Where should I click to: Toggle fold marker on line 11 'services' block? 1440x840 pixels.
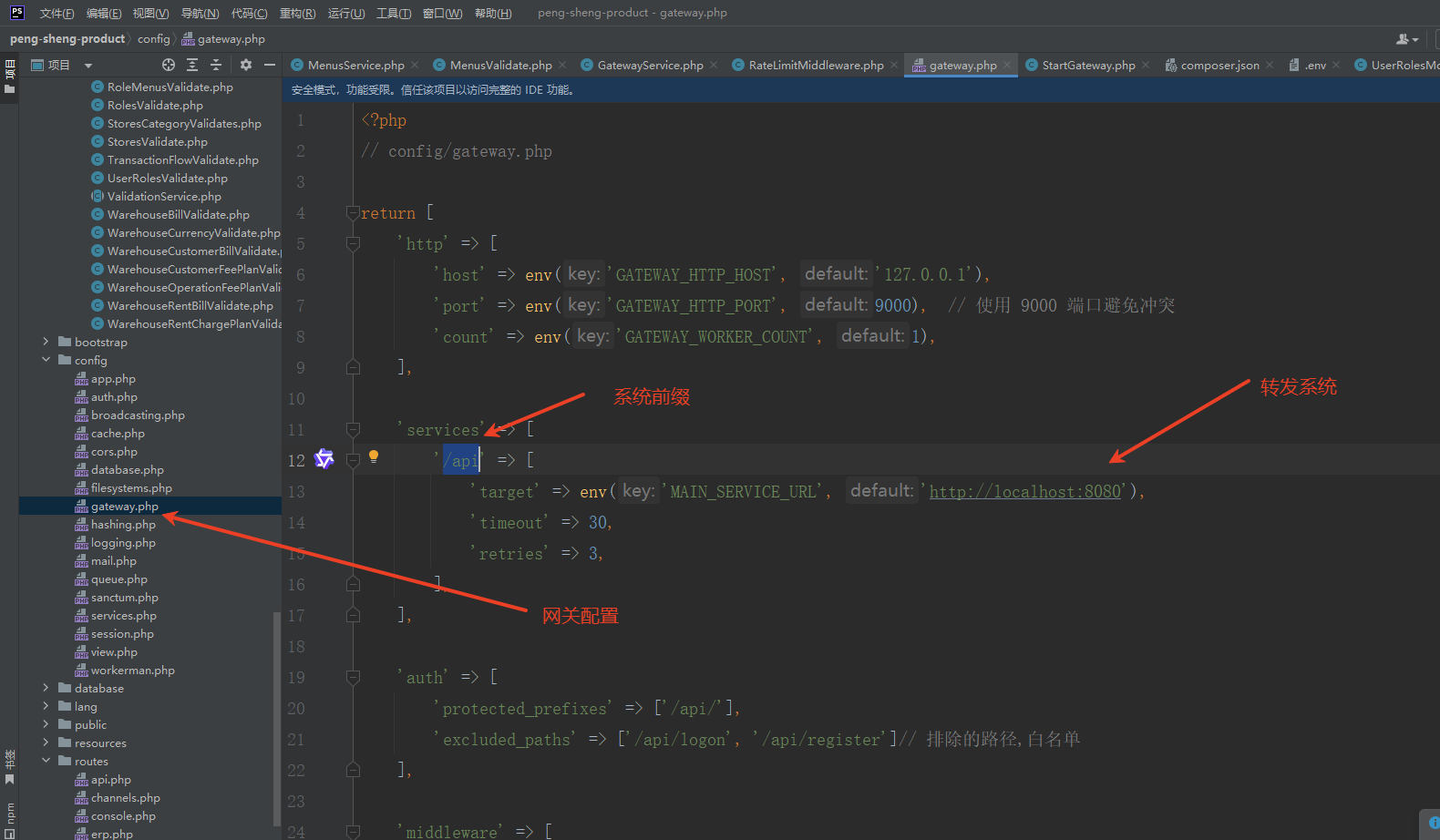(353, 429)
